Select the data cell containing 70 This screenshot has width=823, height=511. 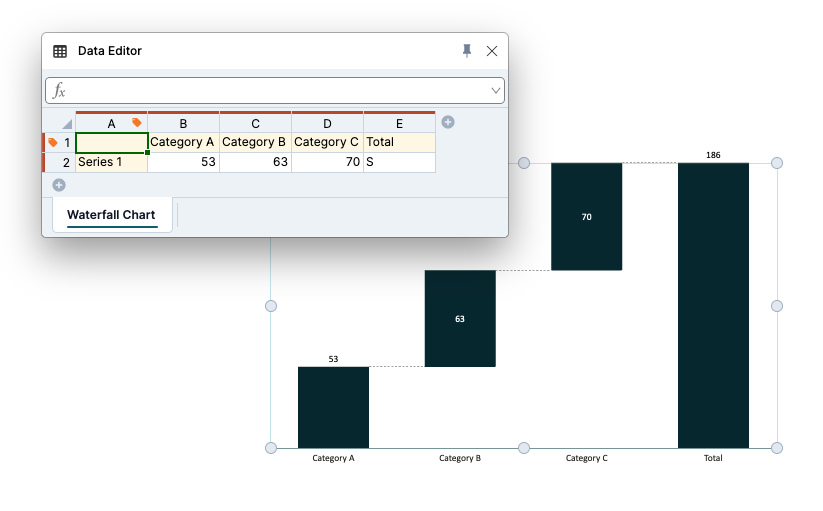tap(328, 163)
